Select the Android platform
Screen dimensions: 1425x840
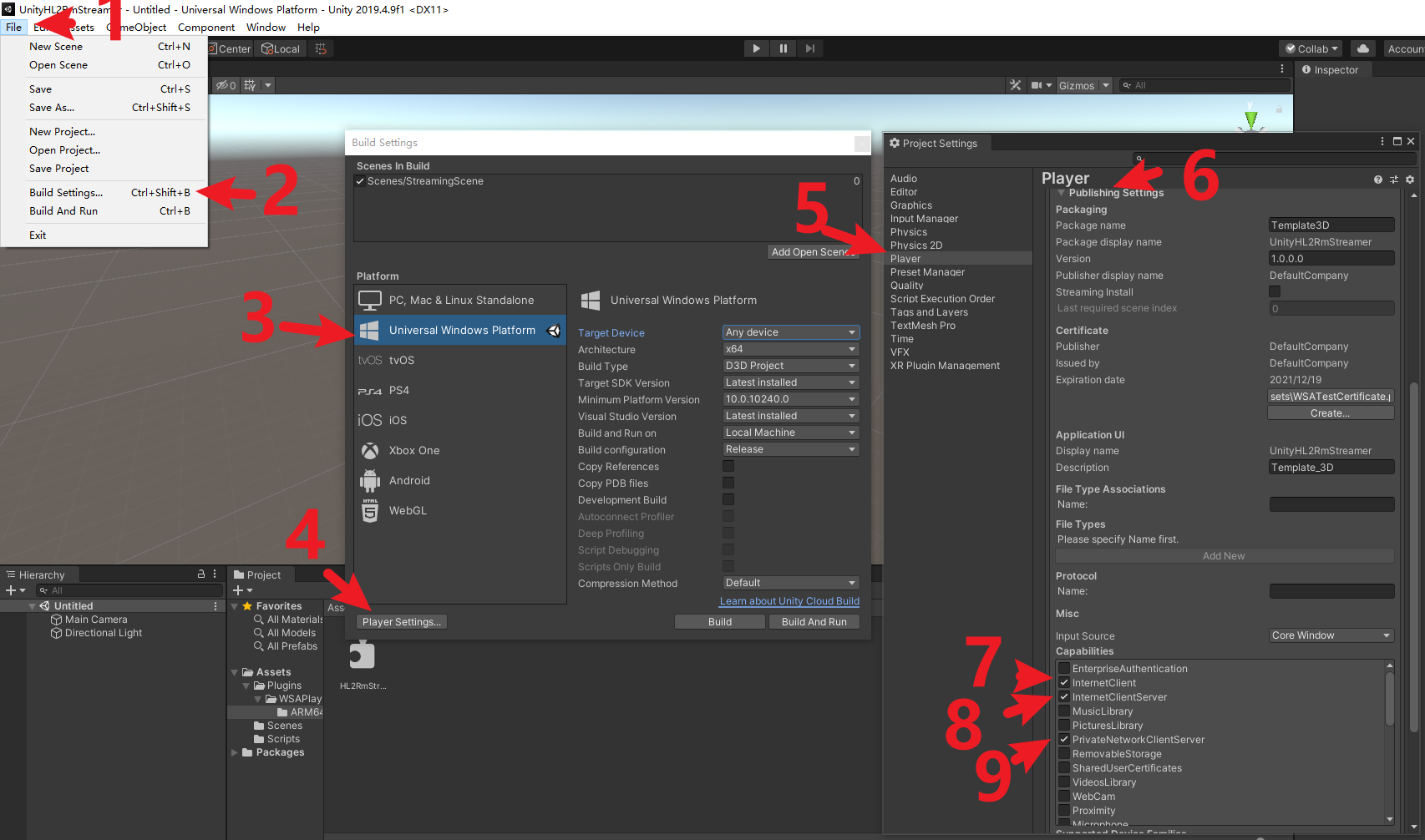click(x=460, y=481)
